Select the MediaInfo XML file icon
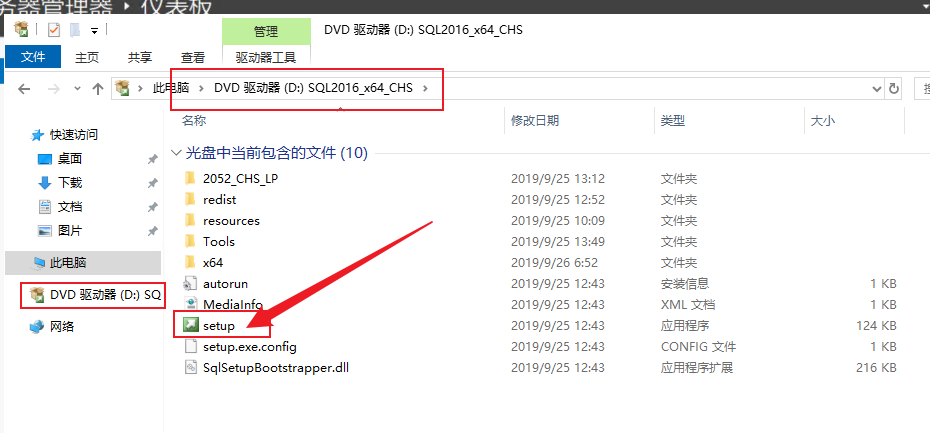 tap(190, 304)
